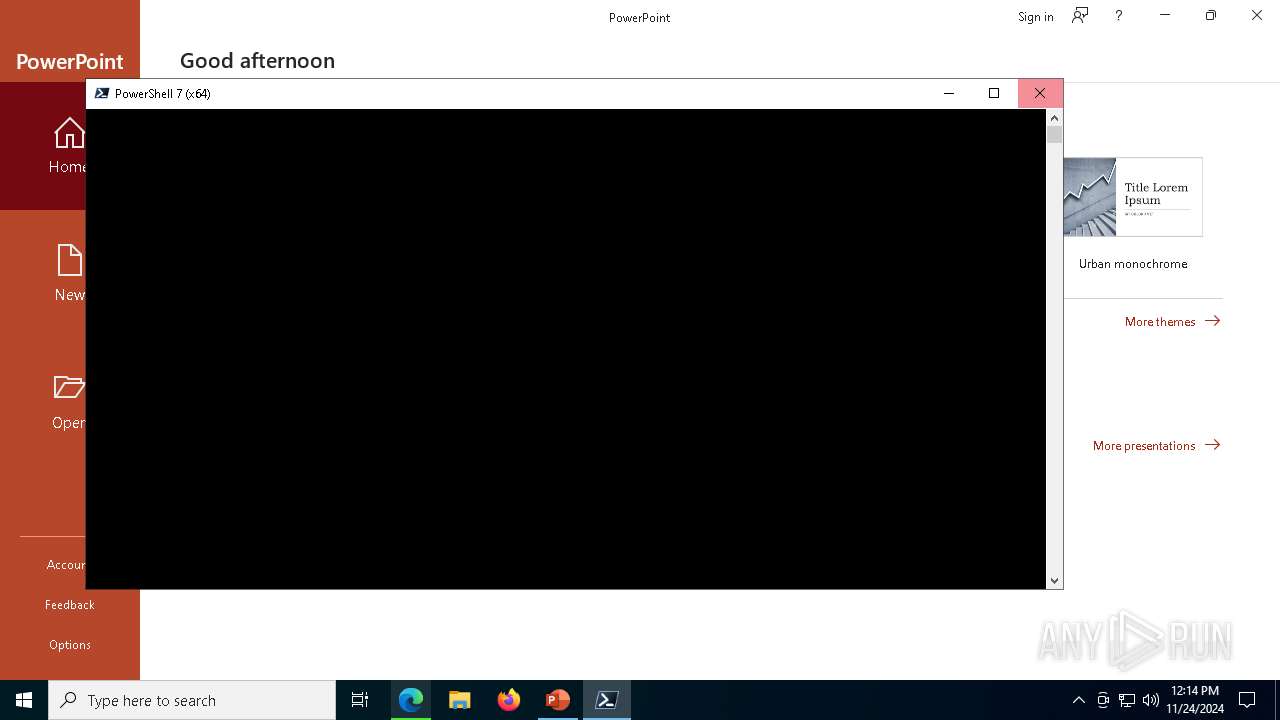Click inside the PowerShell console area
The width and height of the screenshot is (1280, 720).
[x=566, y=348]
